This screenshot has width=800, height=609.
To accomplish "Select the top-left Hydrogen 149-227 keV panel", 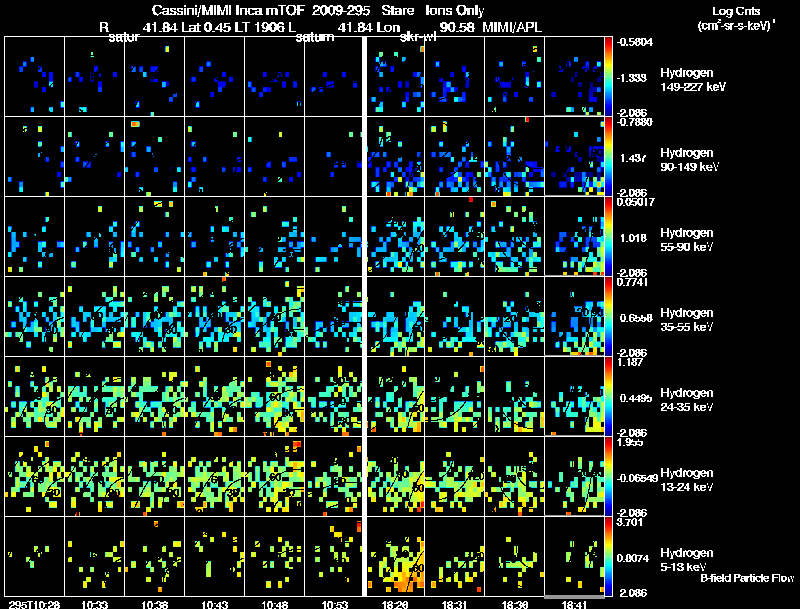I will click(x=35, y=77).
